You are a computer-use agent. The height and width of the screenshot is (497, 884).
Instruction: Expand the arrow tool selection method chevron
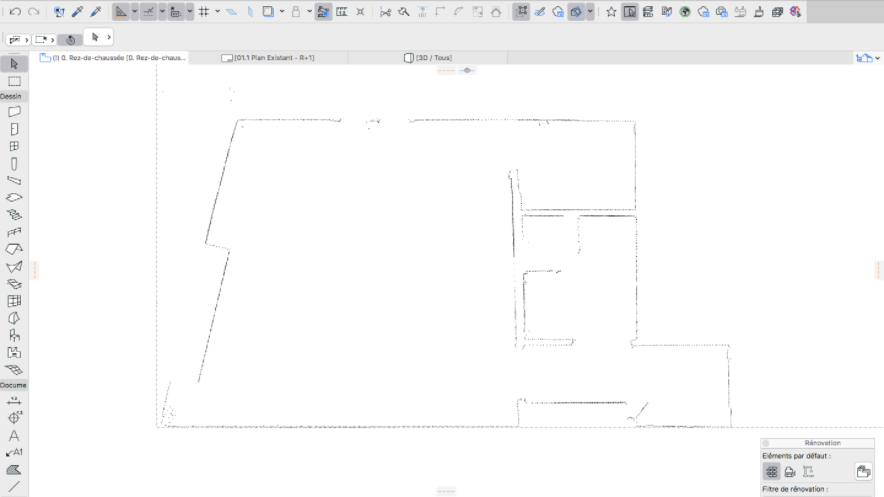coord(109,37)
